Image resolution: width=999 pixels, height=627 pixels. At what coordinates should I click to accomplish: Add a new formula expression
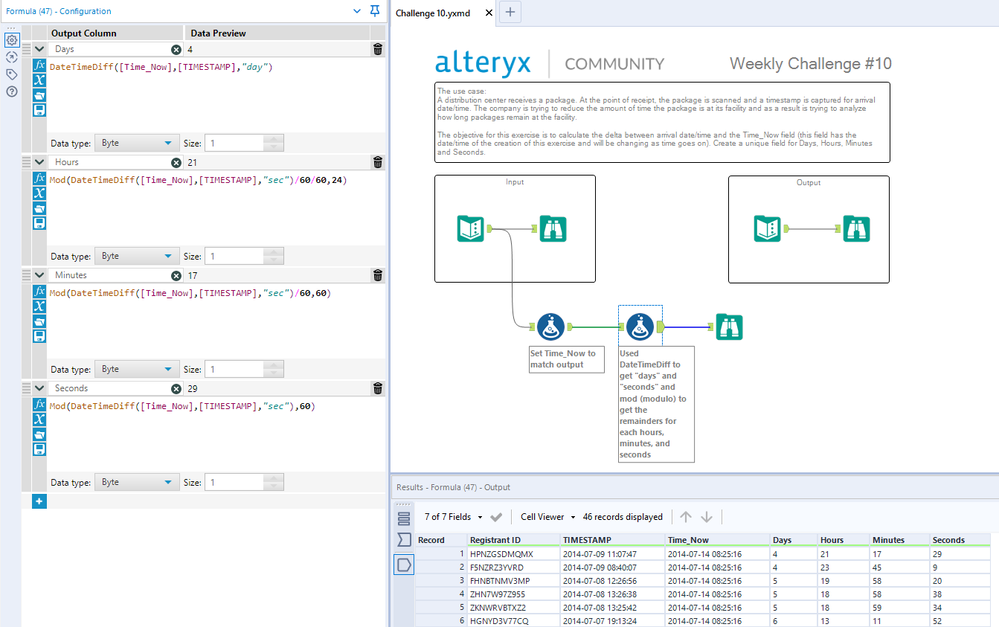39,501
